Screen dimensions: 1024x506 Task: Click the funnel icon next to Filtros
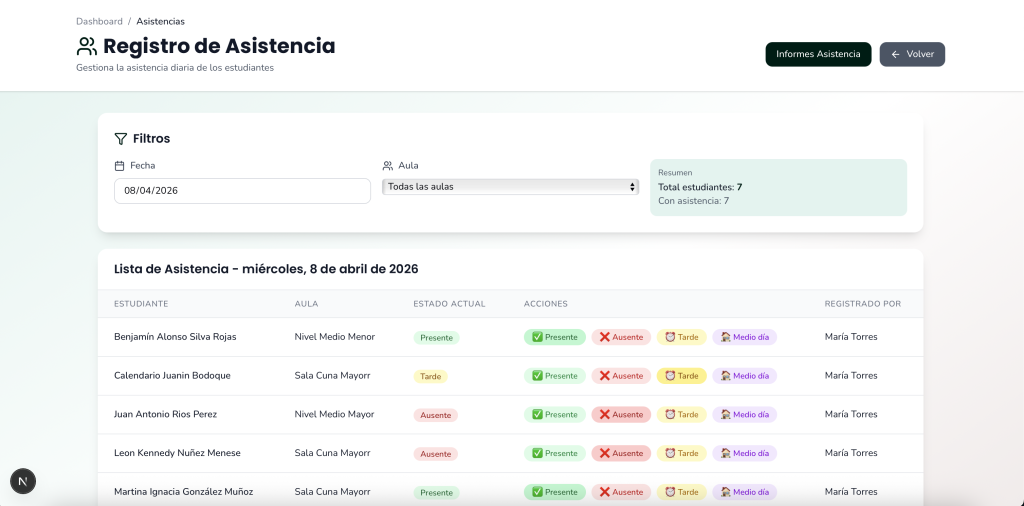click(120, 138)
